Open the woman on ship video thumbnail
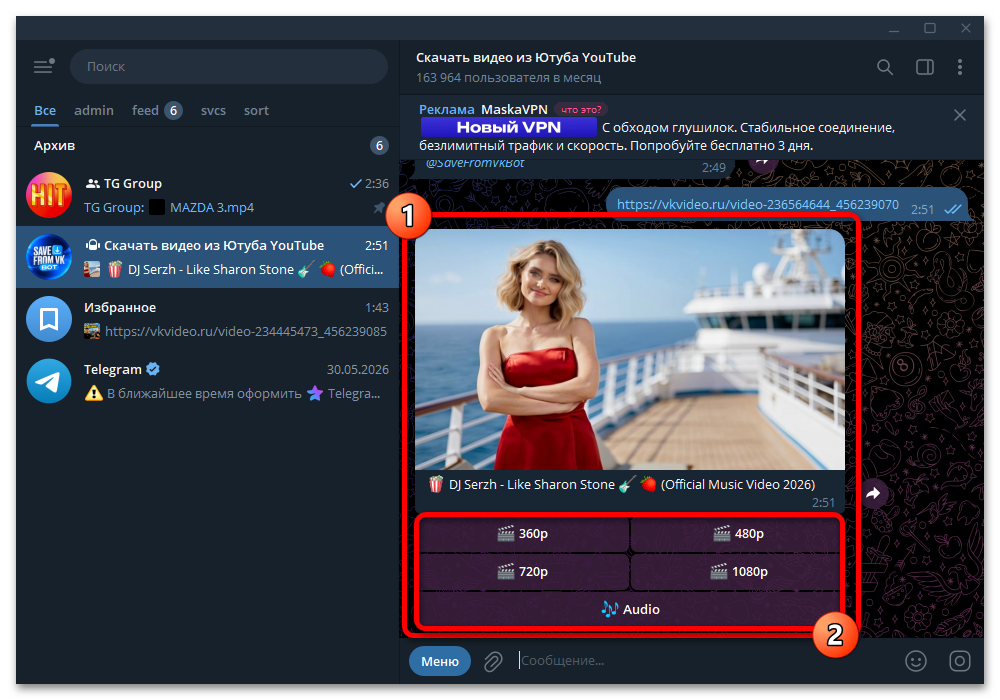Image resolution: width=1000 pixels, height=700 pixels. click(629, 349)
